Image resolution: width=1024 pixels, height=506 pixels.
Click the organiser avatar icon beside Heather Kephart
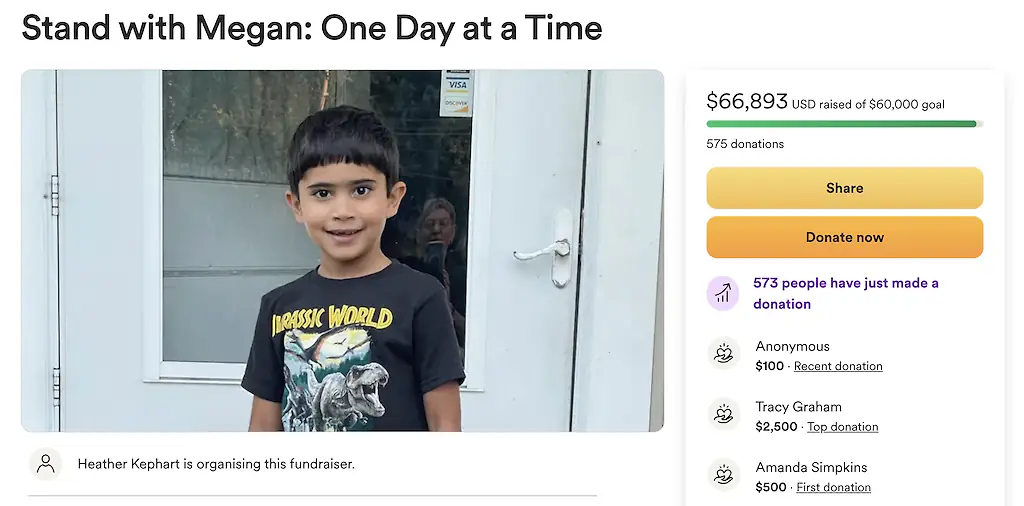45,464
